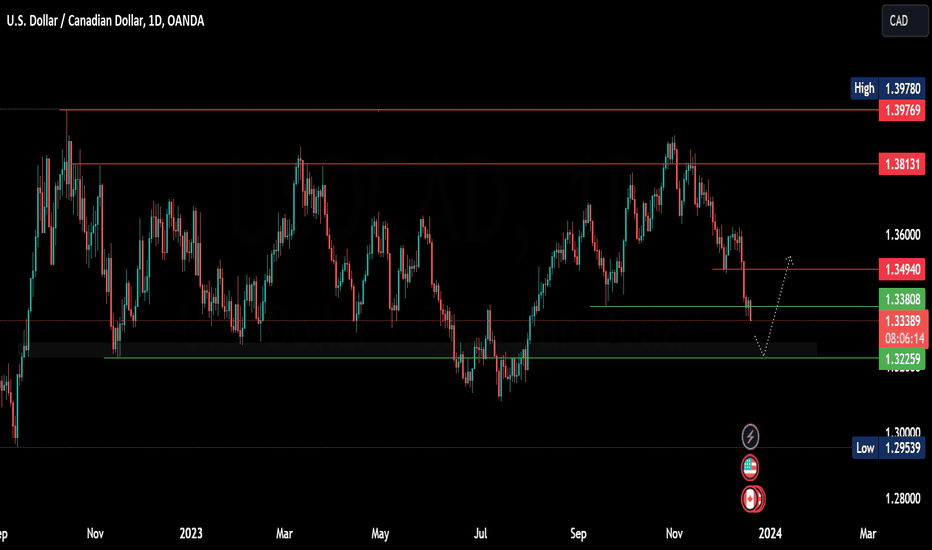This screenshot has height=550, width=932.
Task: Click the lightning bolt event icon
Action: coord(750,437)
